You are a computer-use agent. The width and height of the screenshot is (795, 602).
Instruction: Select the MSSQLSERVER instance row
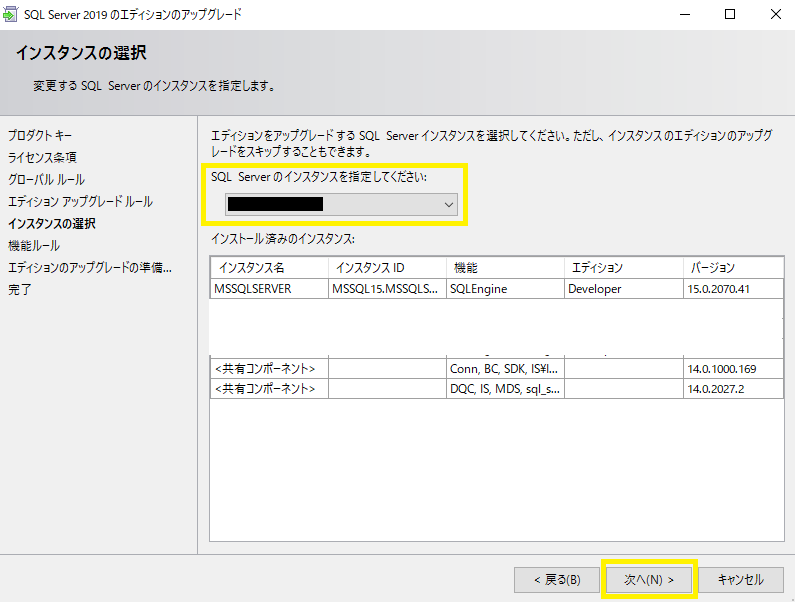[x=497, y=289]
